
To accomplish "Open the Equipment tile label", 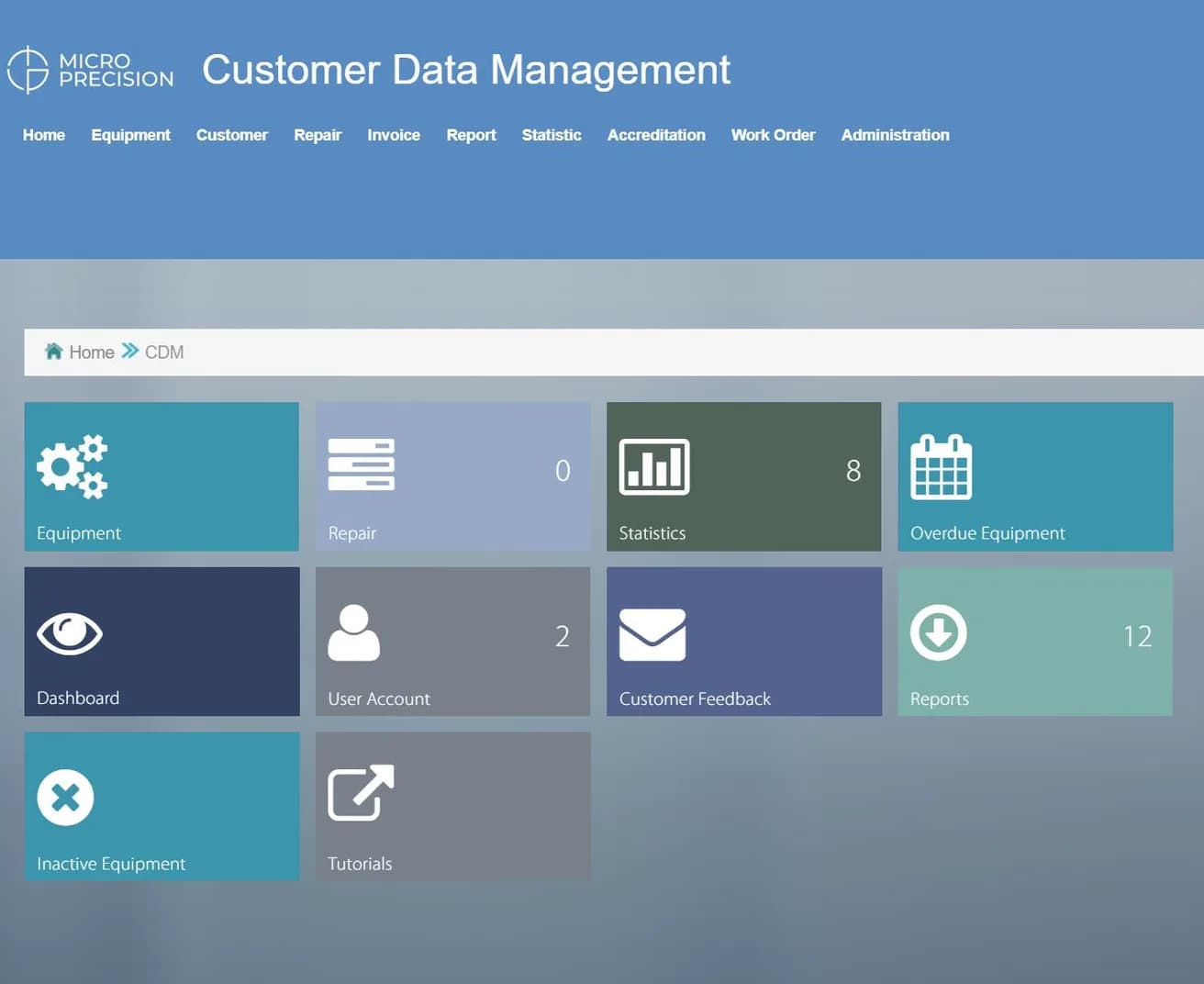I will click(x=79, y=533).
